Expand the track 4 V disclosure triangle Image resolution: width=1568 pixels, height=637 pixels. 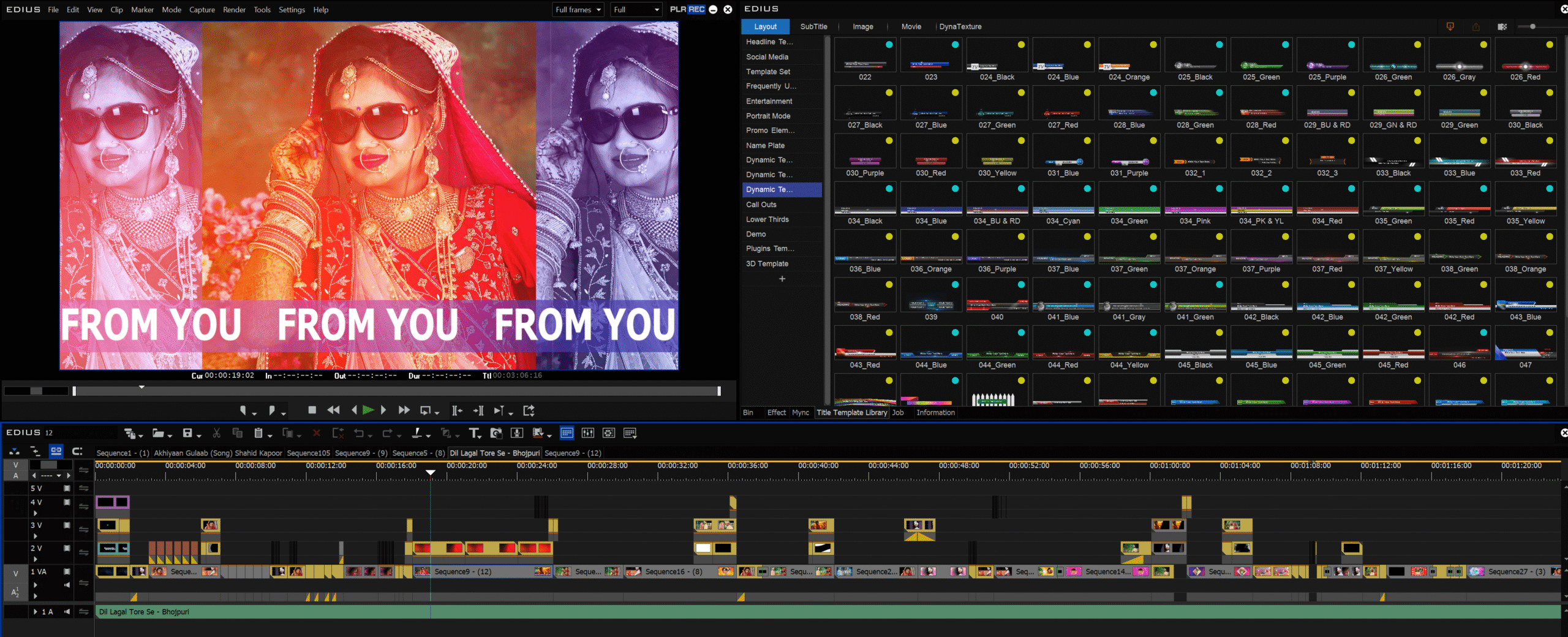tap(36, 513)
